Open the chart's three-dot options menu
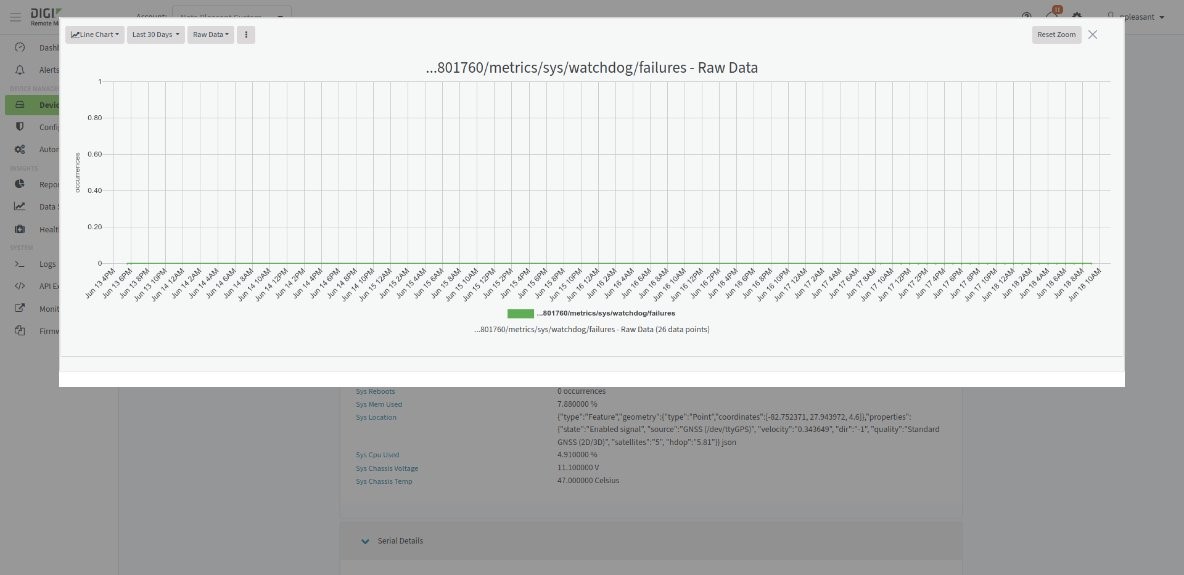Viewport: 1184px width, 575px height. (246, 35)
